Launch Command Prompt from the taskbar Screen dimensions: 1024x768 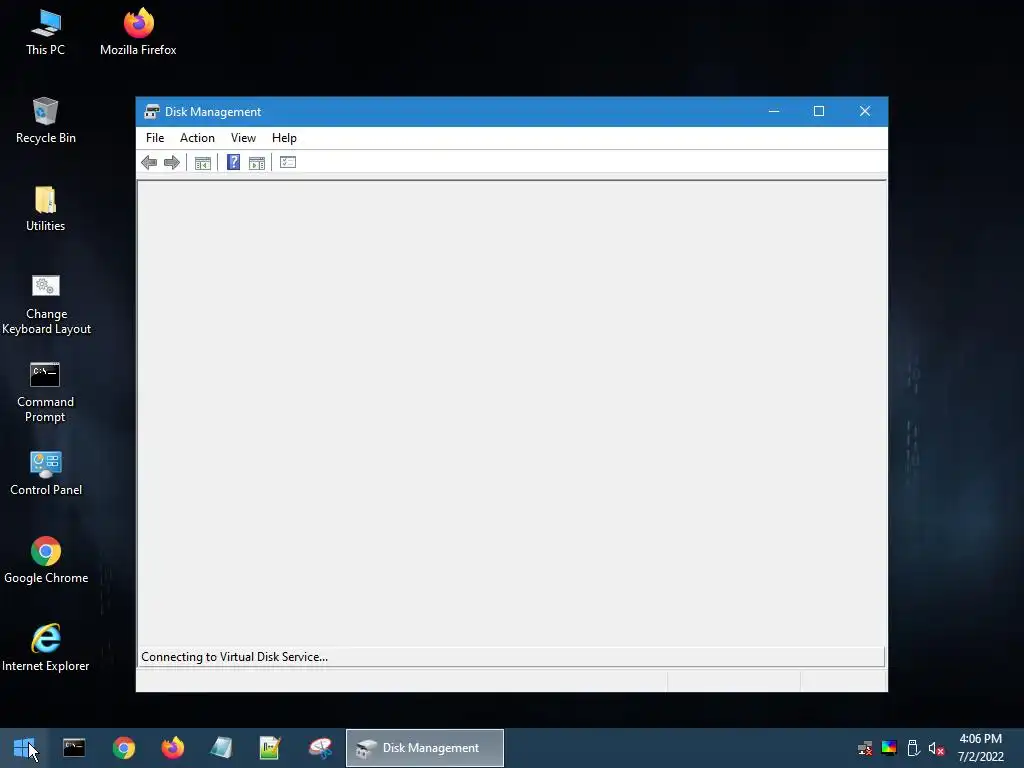(x=74, y=748)
